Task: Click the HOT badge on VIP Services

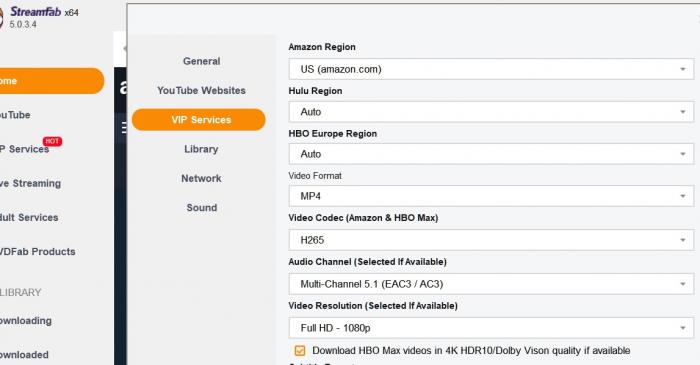Action: click(52, 141)
